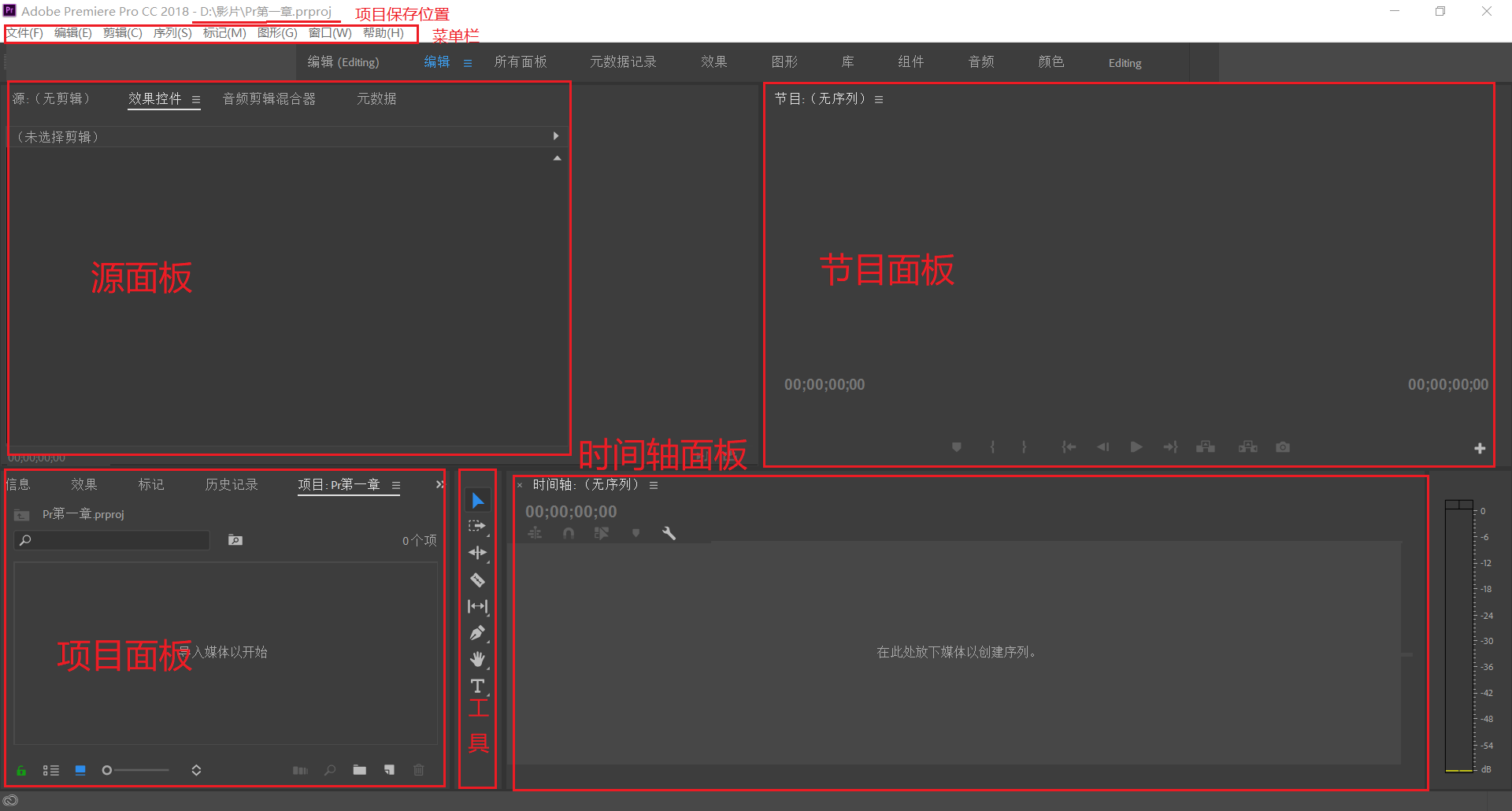Step back one frame
Viewport: 1512px width, 811px height.
(x=1103, y=447)
